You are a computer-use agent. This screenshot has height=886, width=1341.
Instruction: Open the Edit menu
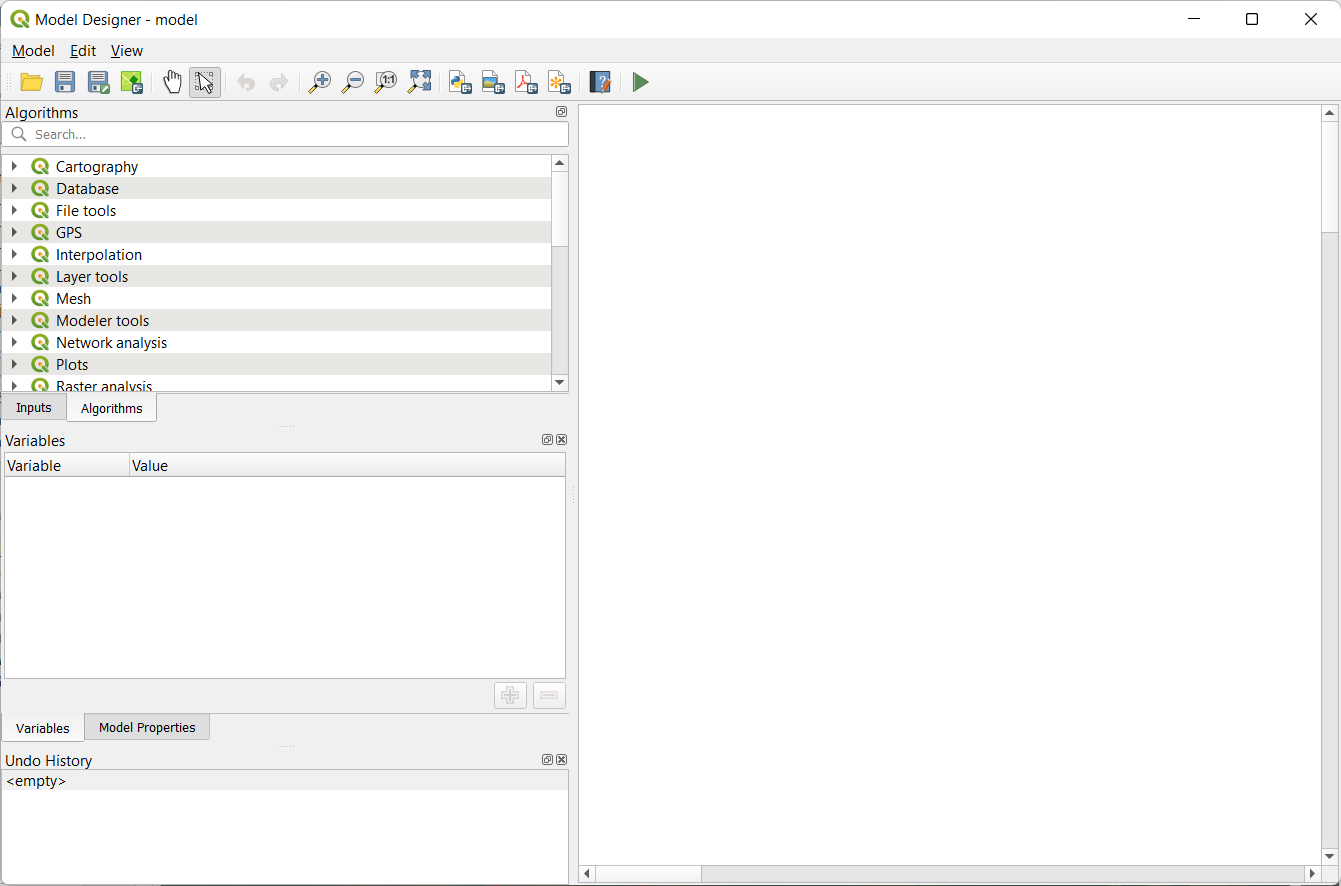point(83,51)
